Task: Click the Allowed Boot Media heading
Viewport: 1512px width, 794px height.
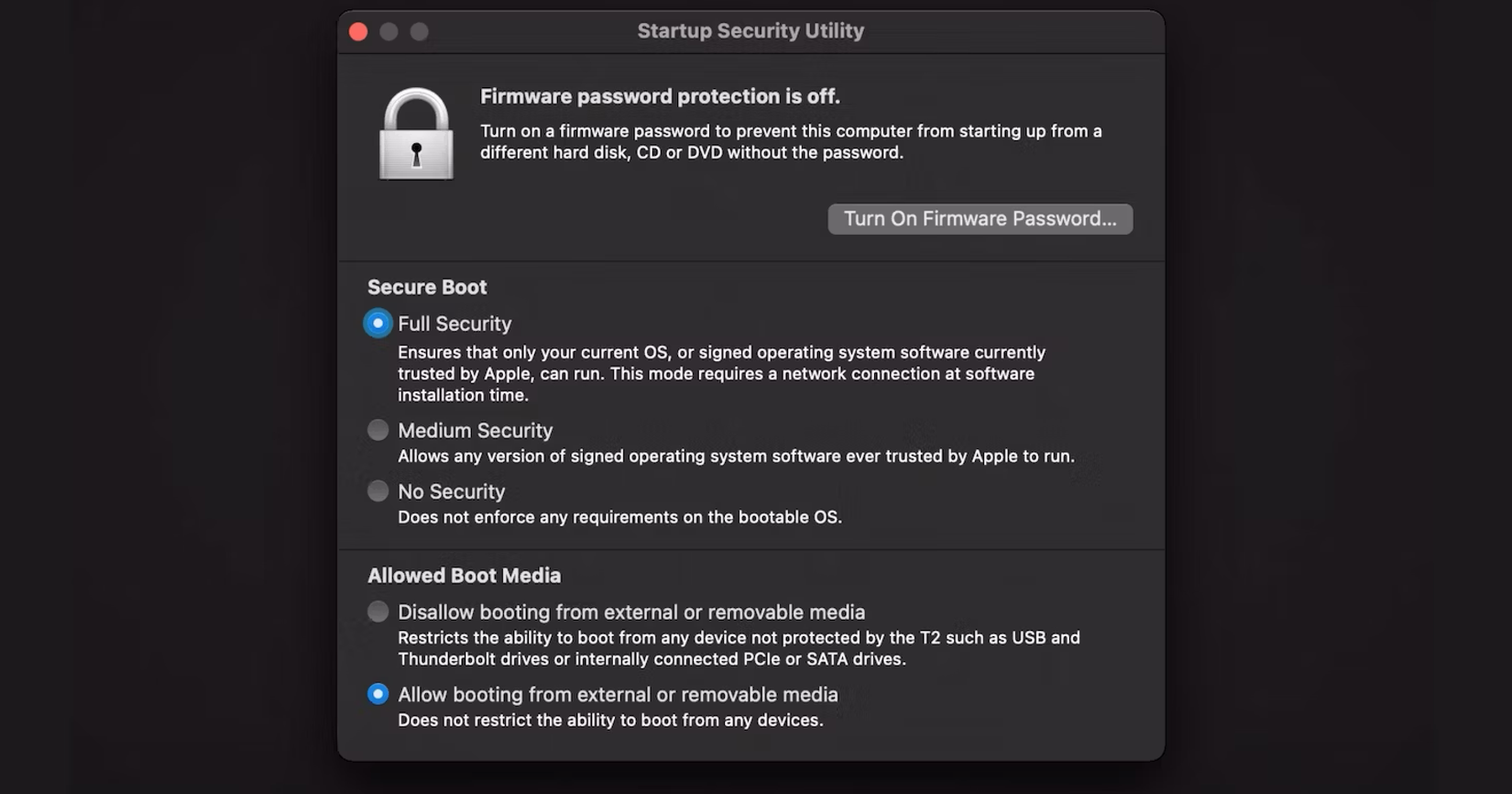Action: 465,575
